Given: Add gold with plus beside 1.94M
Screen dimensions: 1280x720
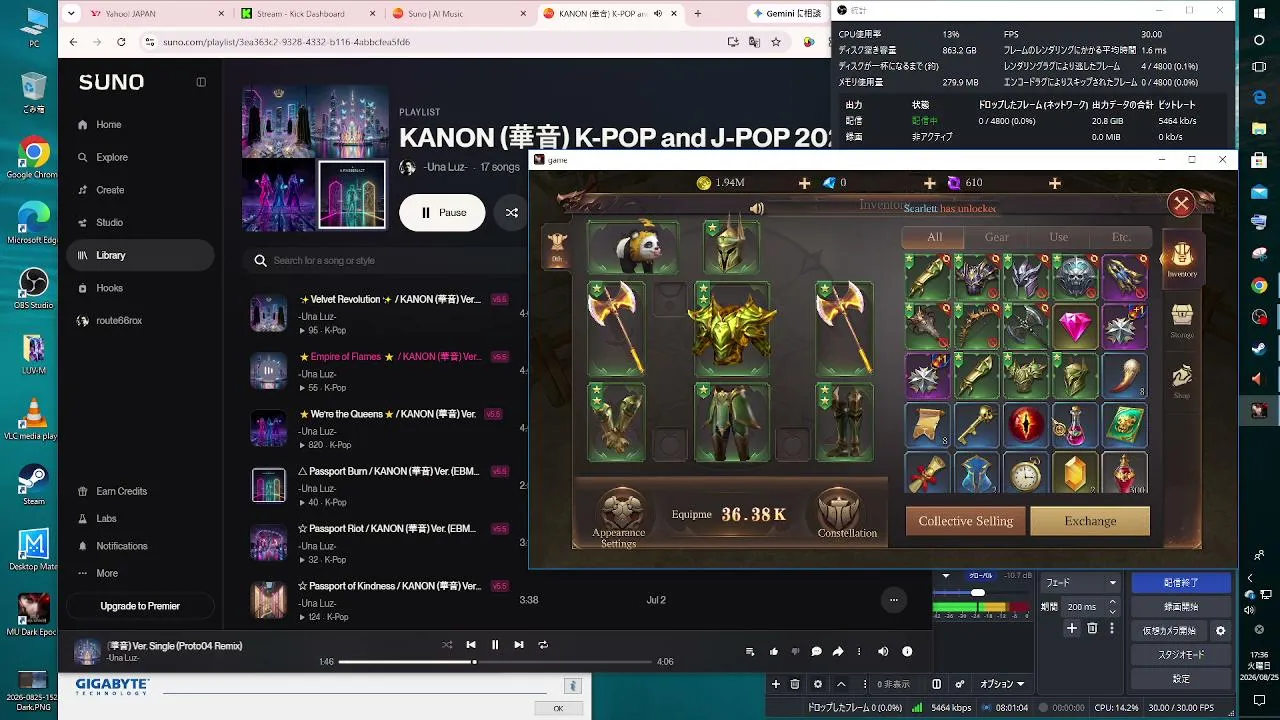Looking at the screenshot, I should pyautogui.click(x=804, y=183).
